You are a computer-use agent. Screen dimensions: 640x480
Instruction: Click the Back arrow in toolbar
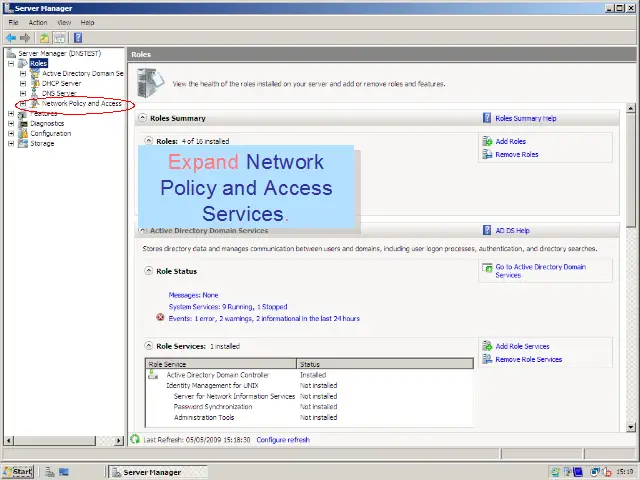coord(11,38)
